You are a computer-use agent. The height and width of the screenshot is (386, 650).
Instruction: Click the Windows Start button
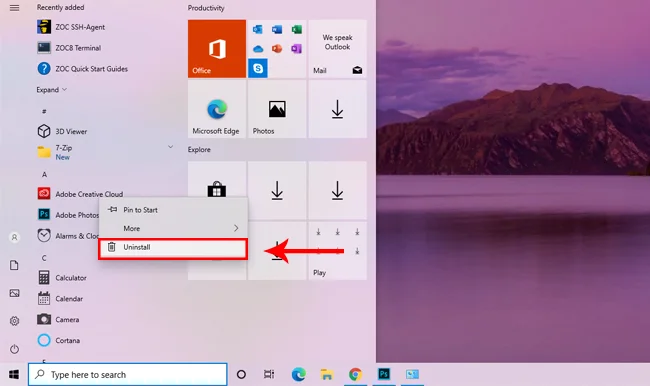click(x=14, y=374)
